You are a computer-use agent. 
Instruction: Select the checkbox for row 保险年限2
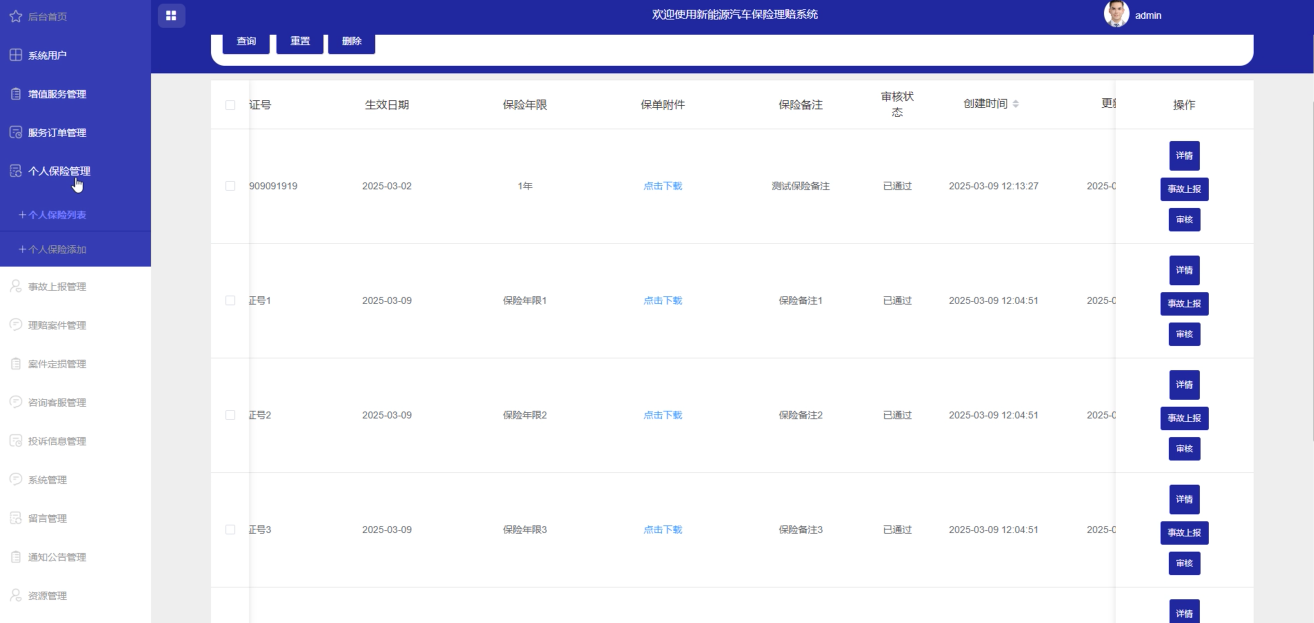point(230,415)
